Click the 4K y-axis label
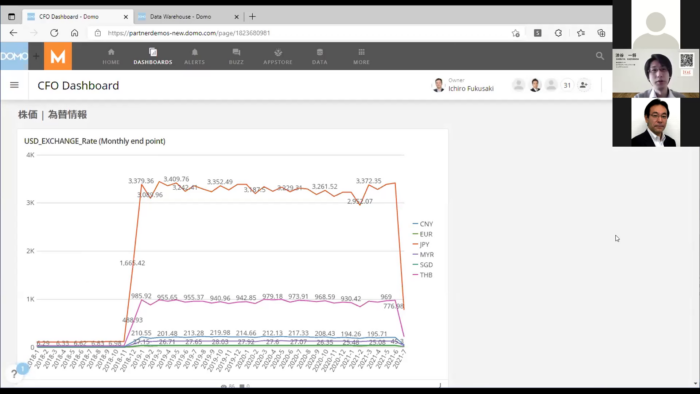Viewport: 700px width, 394px height. pos(30,155)
